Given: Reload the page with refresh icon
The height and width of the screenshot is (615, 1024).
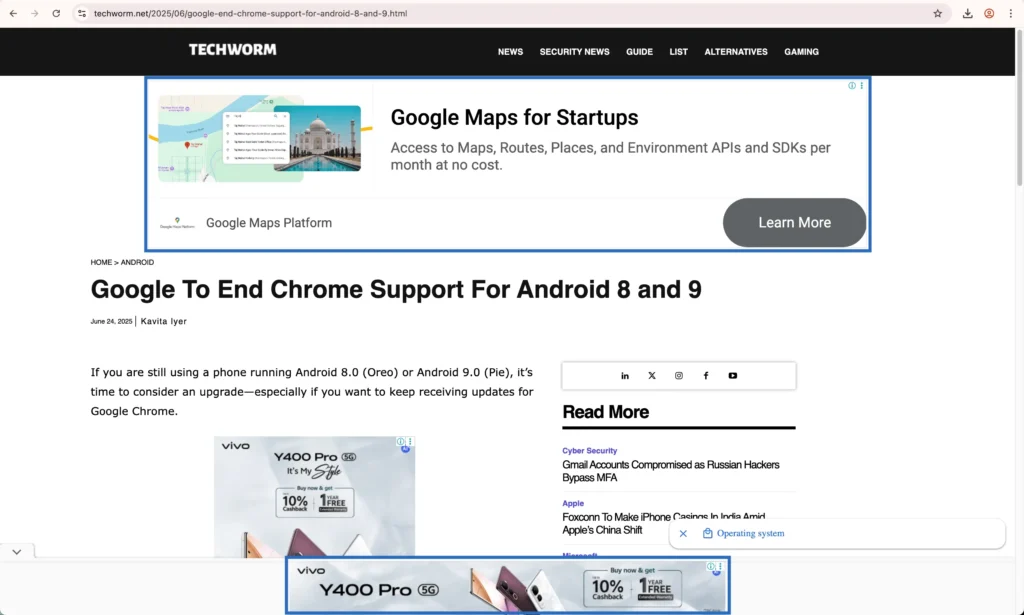Looking at the screenshot, I should (x=56, y=13).
